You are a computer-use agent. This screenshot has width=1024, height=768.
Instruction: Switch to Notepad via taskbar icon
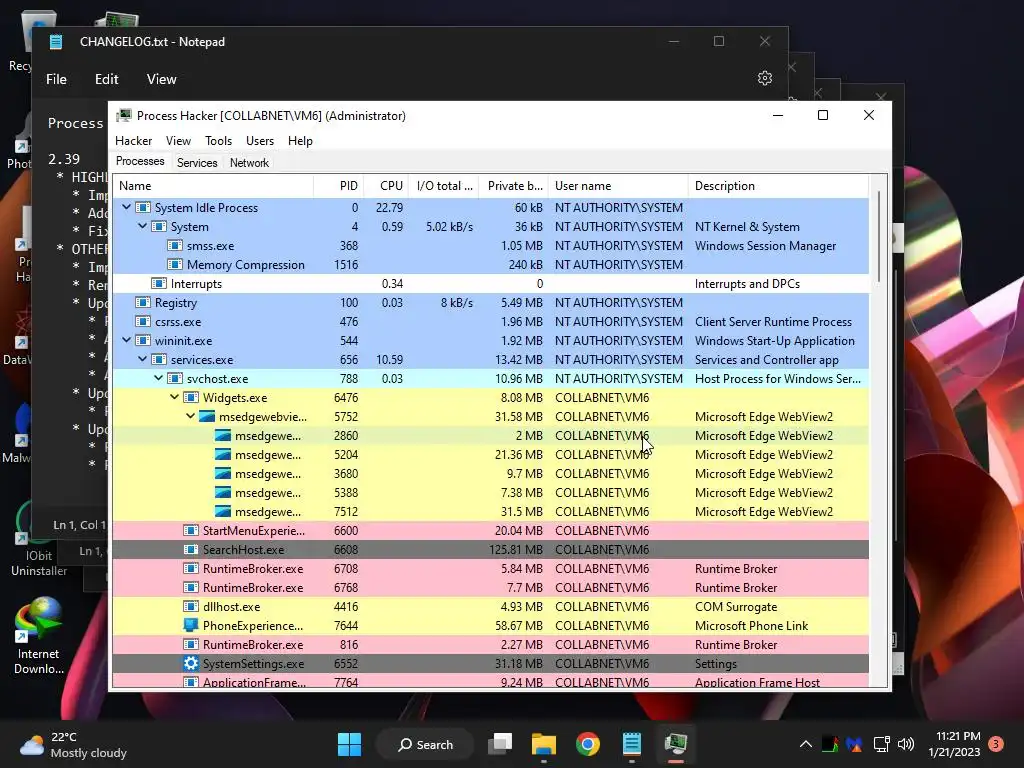[632, 744]
